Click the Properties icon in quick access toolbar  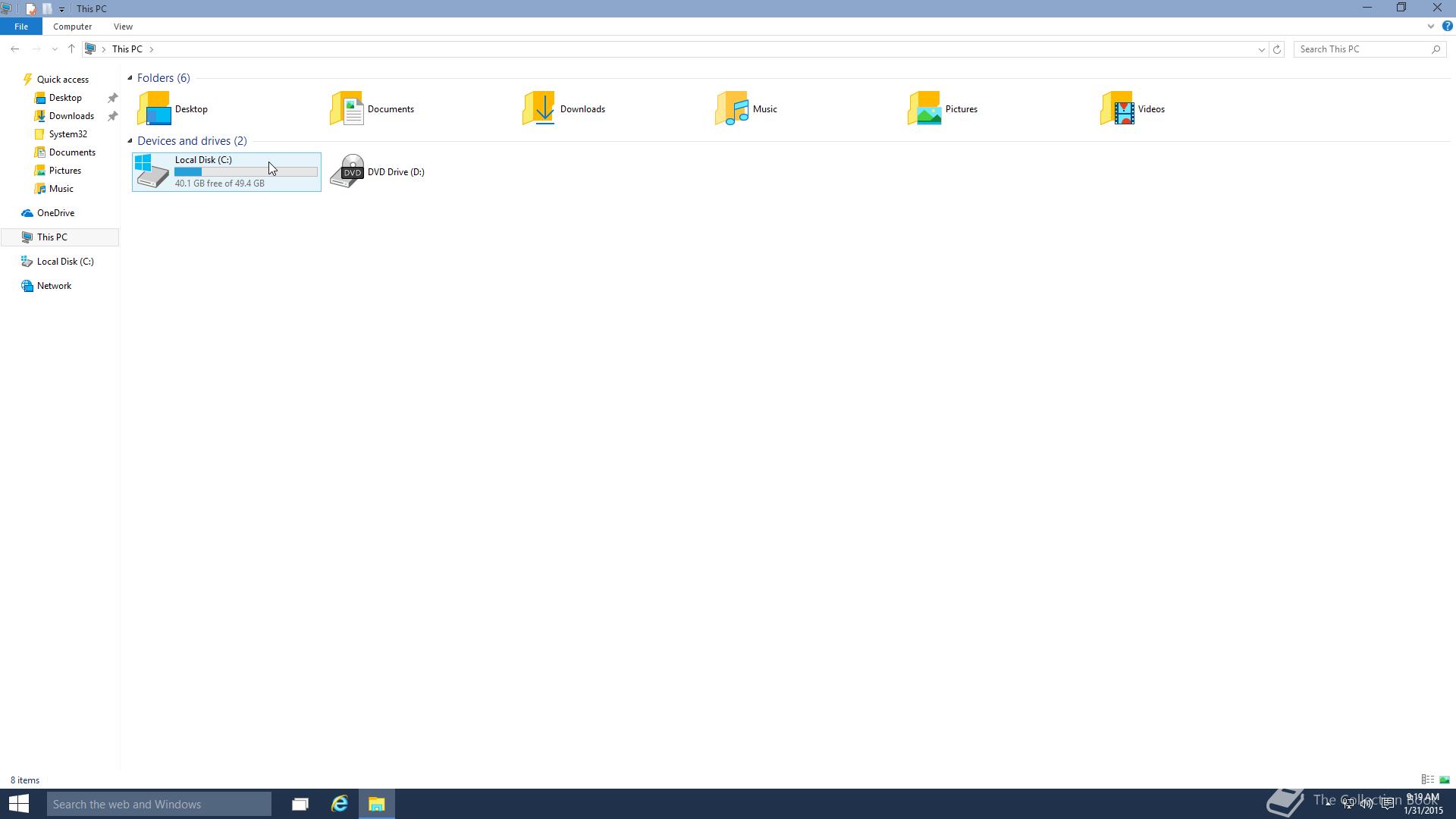[x=31, y=8]
